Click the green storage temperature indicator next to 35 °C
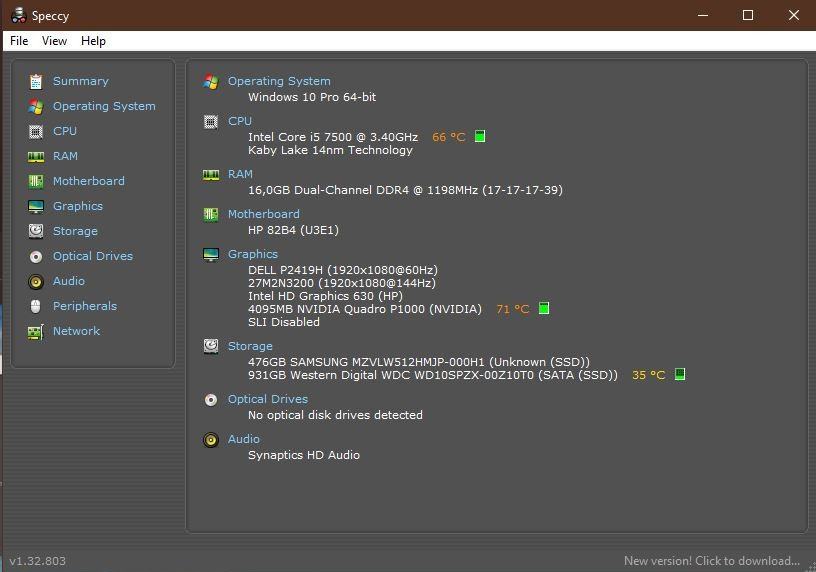Image resolution: width=816 pixels, height=572 pixels. (x=680, y=374)
